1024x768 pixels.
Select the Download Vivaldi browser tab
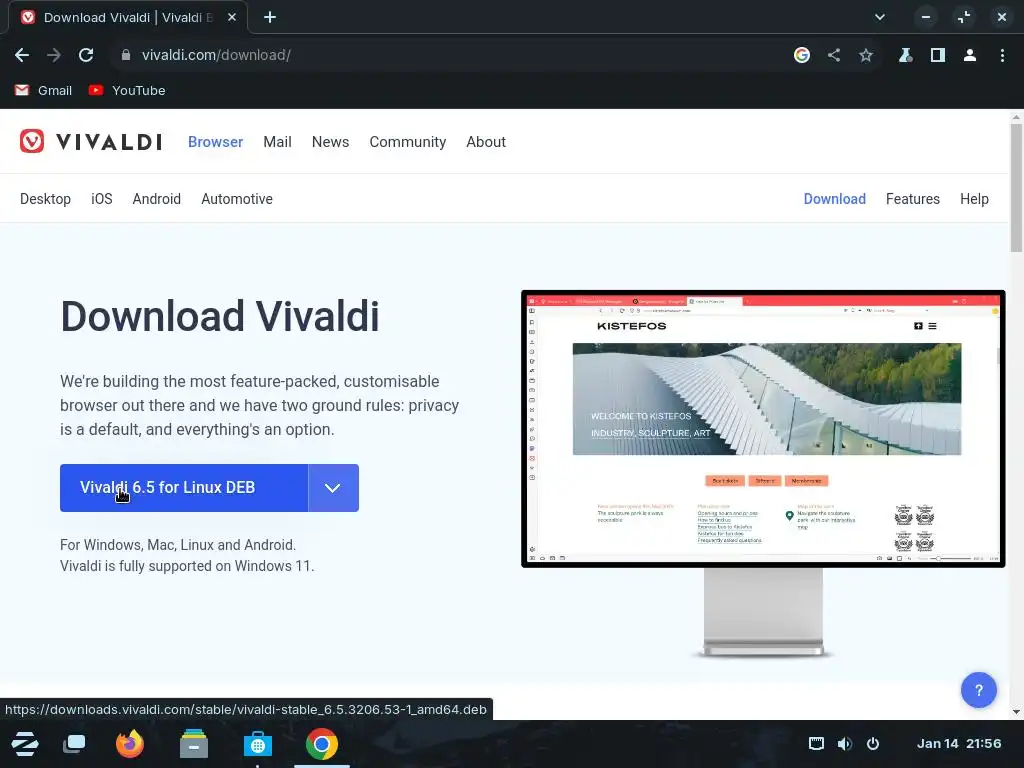coord(127,18)
